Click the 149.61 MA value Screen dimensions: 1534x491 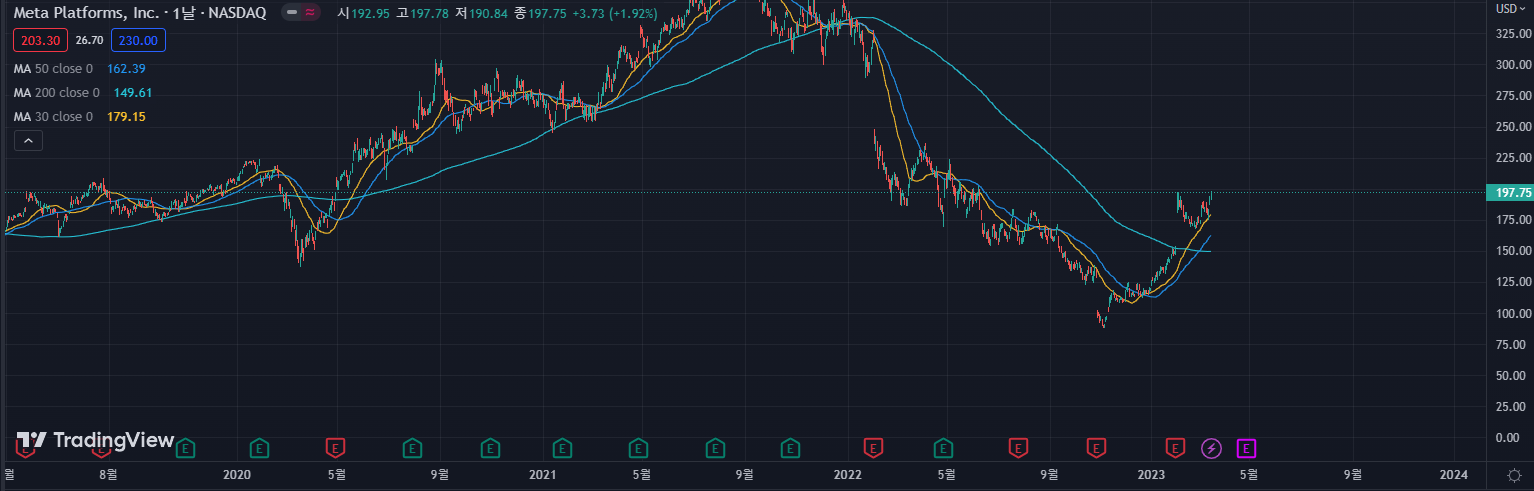point(133,93)
